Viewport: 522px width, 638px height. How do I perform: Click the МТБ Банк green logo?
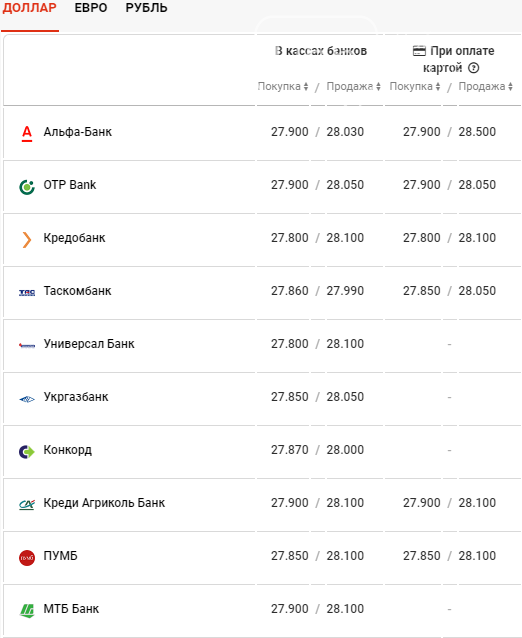click(27, 611)
